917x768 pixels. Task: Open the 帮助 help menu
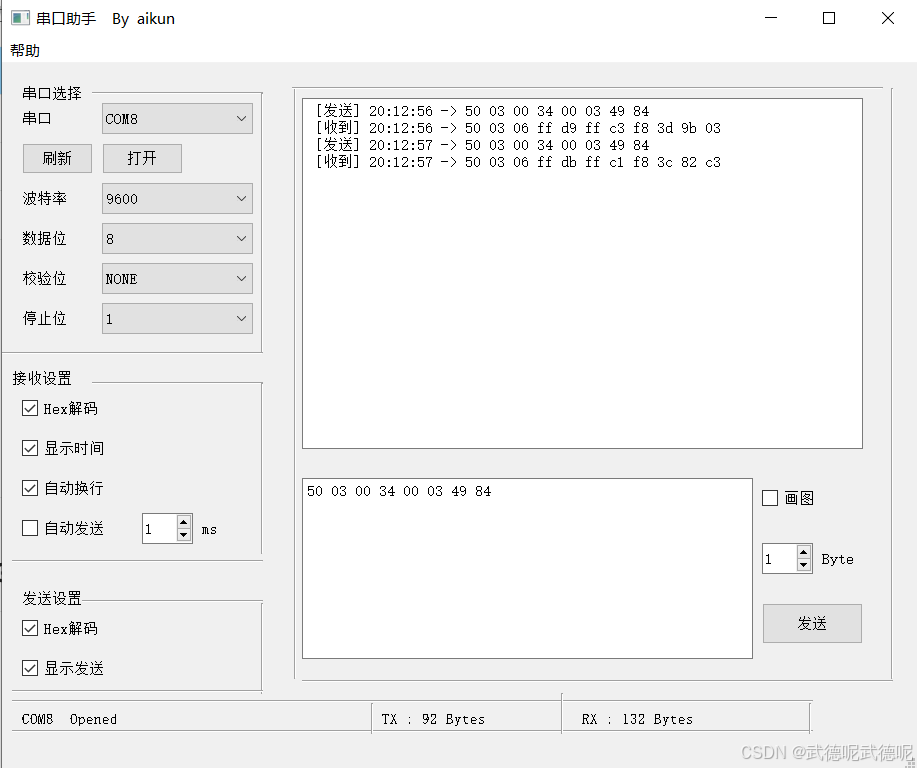[23, 50]
